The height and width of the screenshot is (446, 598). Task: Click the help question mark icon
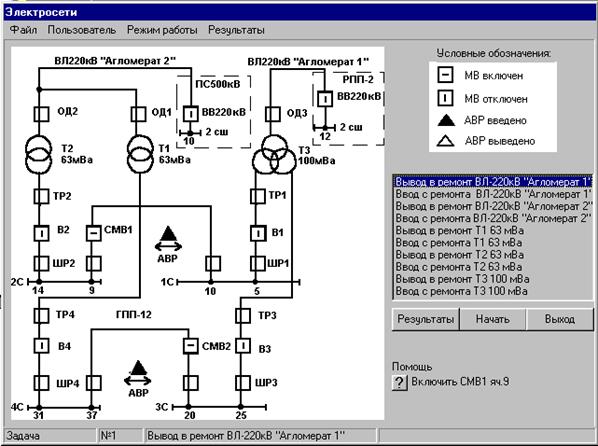pos(399,382)
